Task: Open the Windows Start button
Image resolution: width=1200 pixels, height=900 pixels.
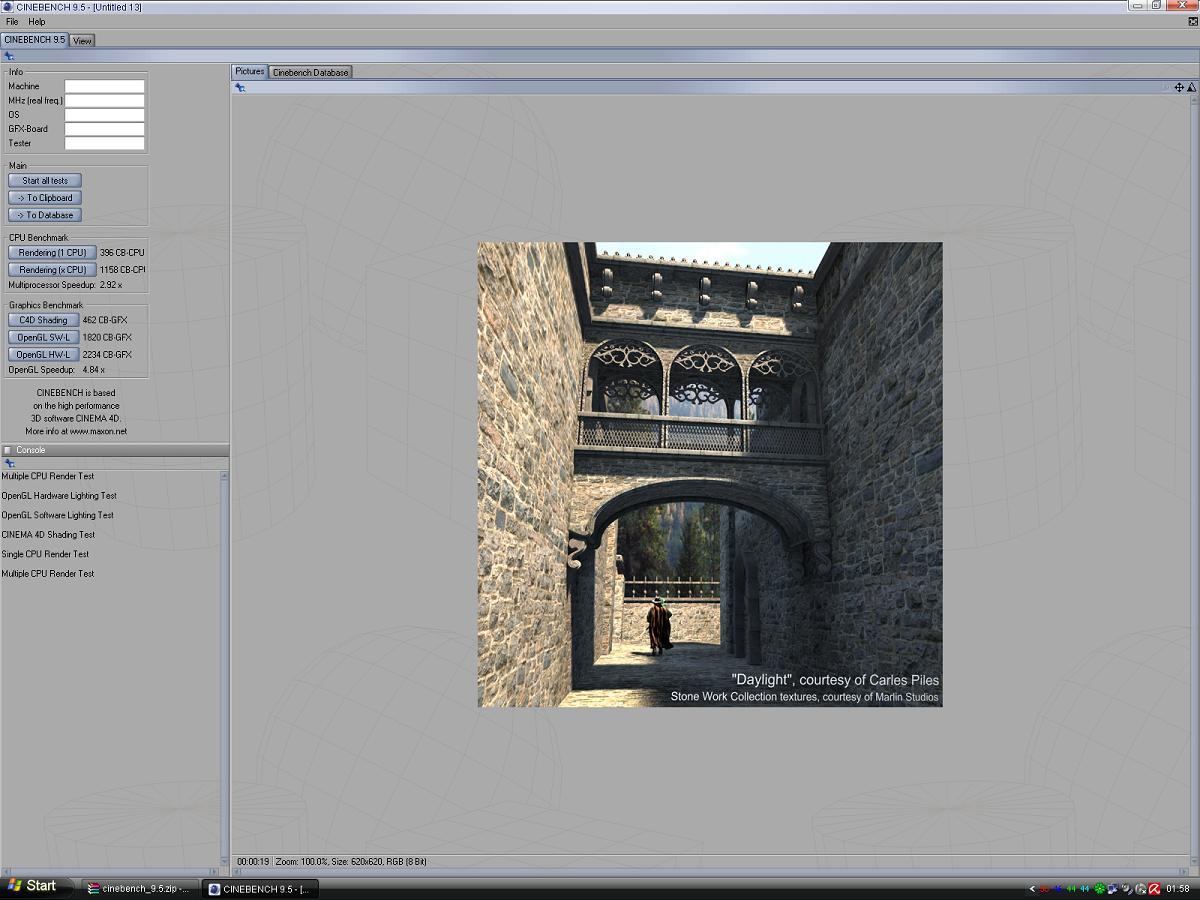Action: pos(38,886)
